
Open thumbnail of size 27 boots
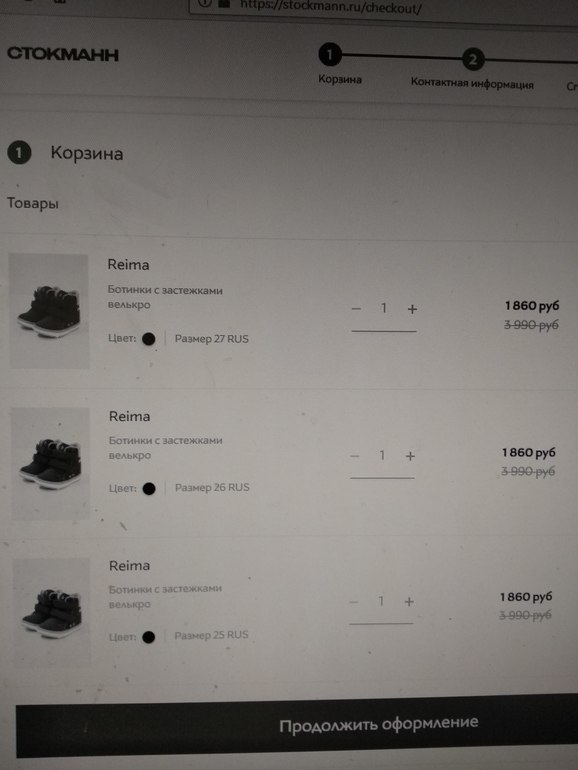coord(49,310)
